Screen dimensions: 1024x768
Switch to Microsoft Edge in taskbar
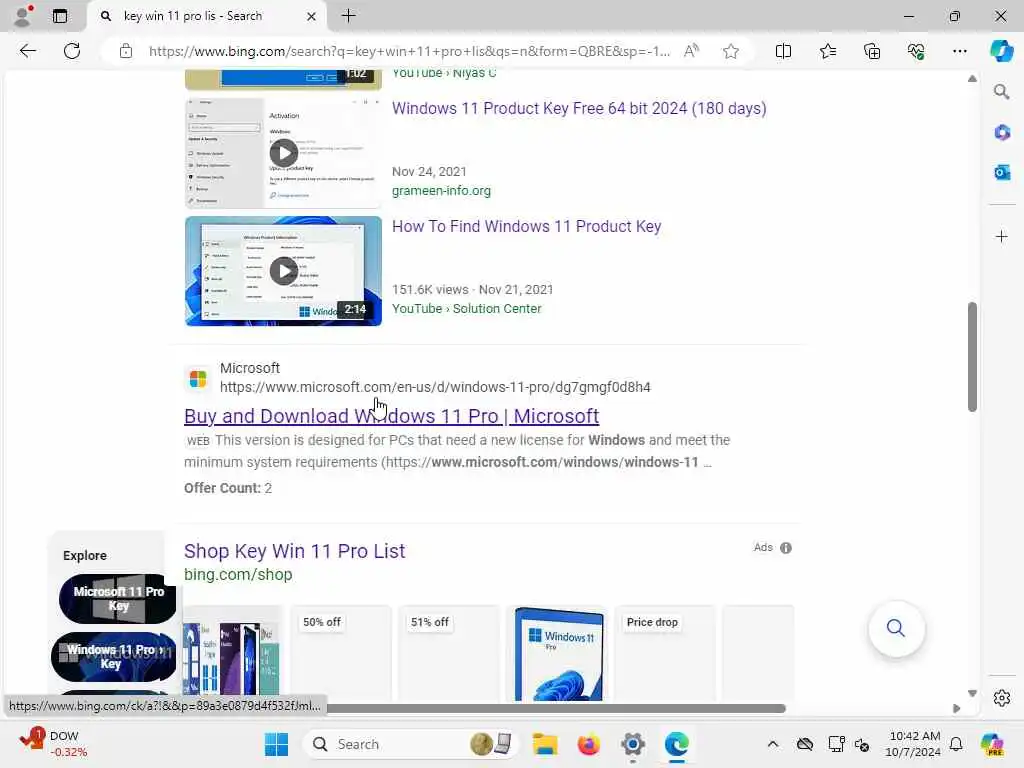(677, 744)
